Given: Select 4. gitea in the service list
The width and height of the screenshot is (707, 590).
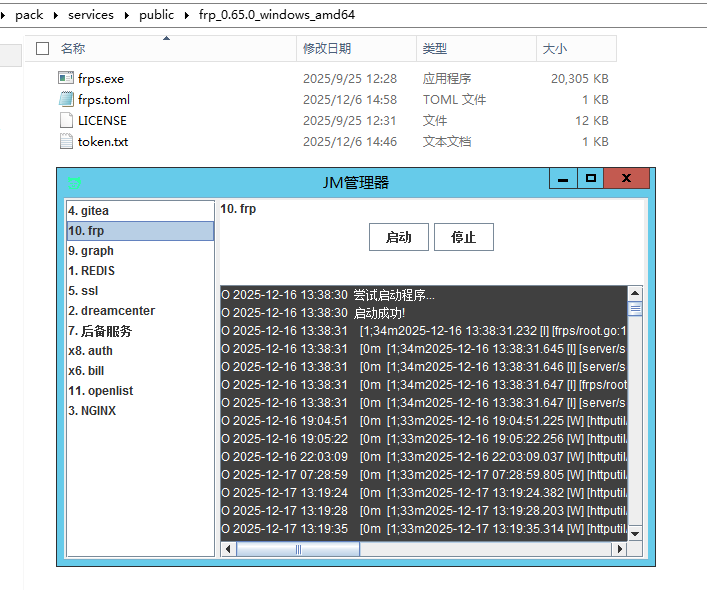Looking at the screenshot, I should (x=88, y=211).
